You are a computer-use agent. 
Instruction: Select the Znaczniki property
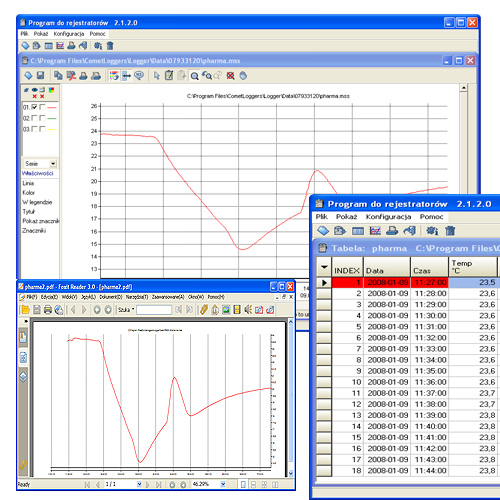pyautogui.click(x=34, y=230)
